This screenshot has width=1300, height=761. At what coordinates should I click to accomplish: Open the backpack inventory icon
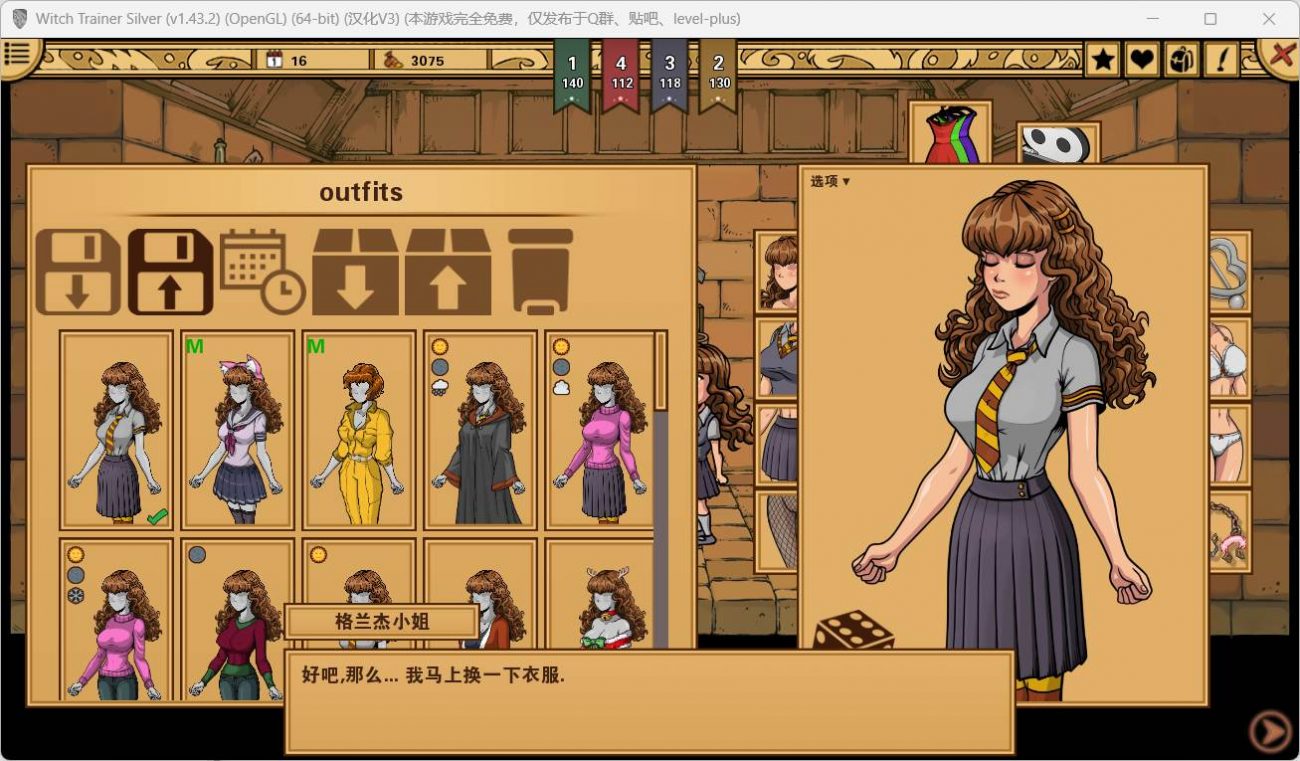(x=1180, y=60)
